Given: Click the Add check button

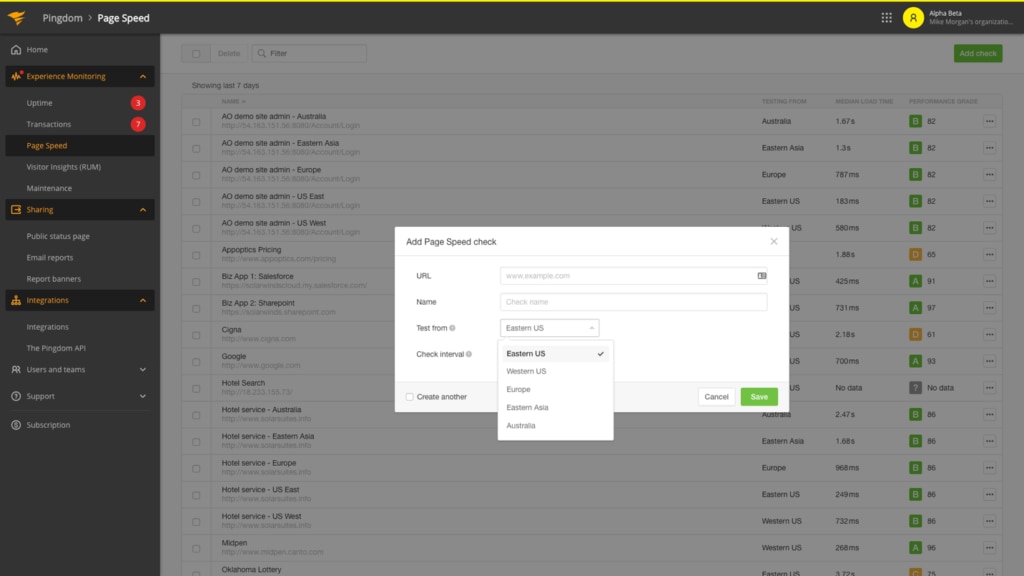Looking at the screenshot, I should (978, 54).
